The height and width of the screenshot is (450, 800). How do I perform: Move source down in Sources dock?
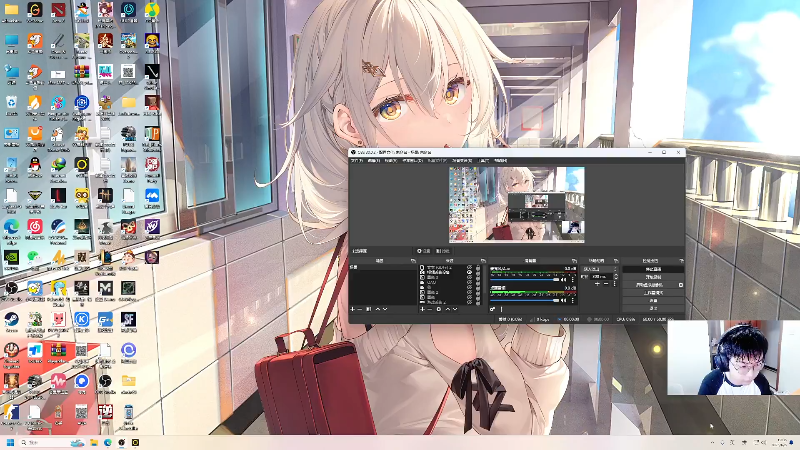click(455, 309)
